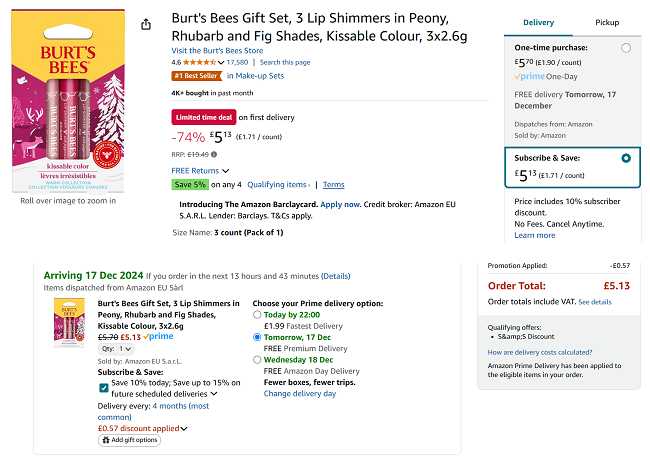Viewport: 650px width, 463px height.
Task: Uncheck the Save 10% today checkbox
Action: (x=104, y=386)
